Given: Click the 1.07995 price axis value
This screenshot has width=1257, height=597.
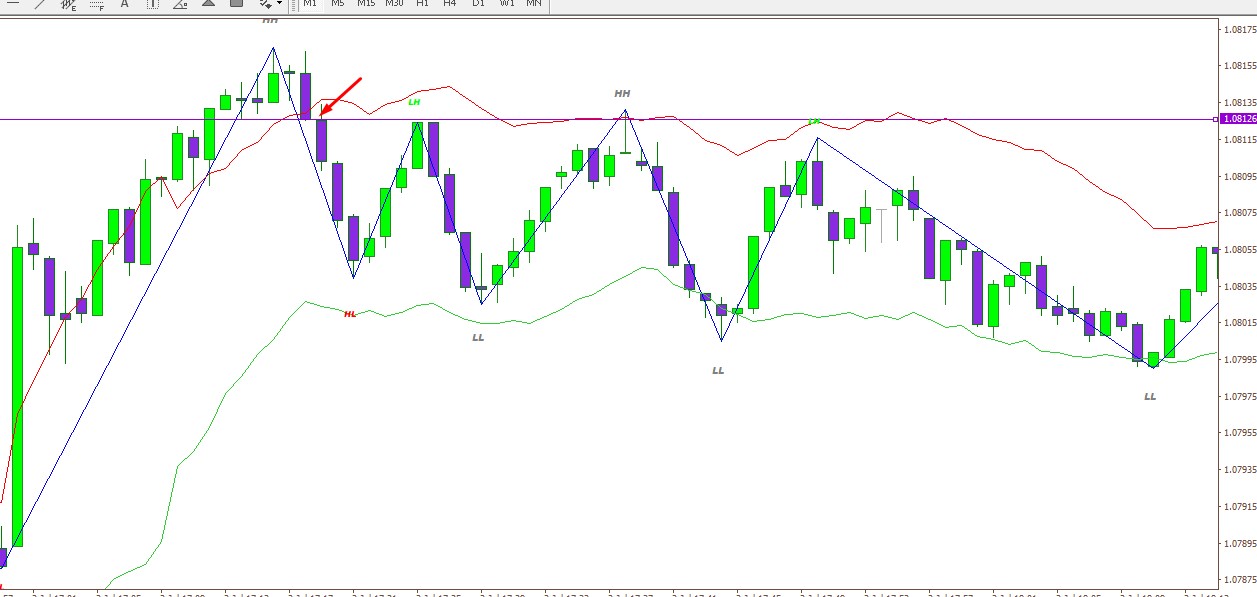Looking at the screenshot, I should [1240, 360].
